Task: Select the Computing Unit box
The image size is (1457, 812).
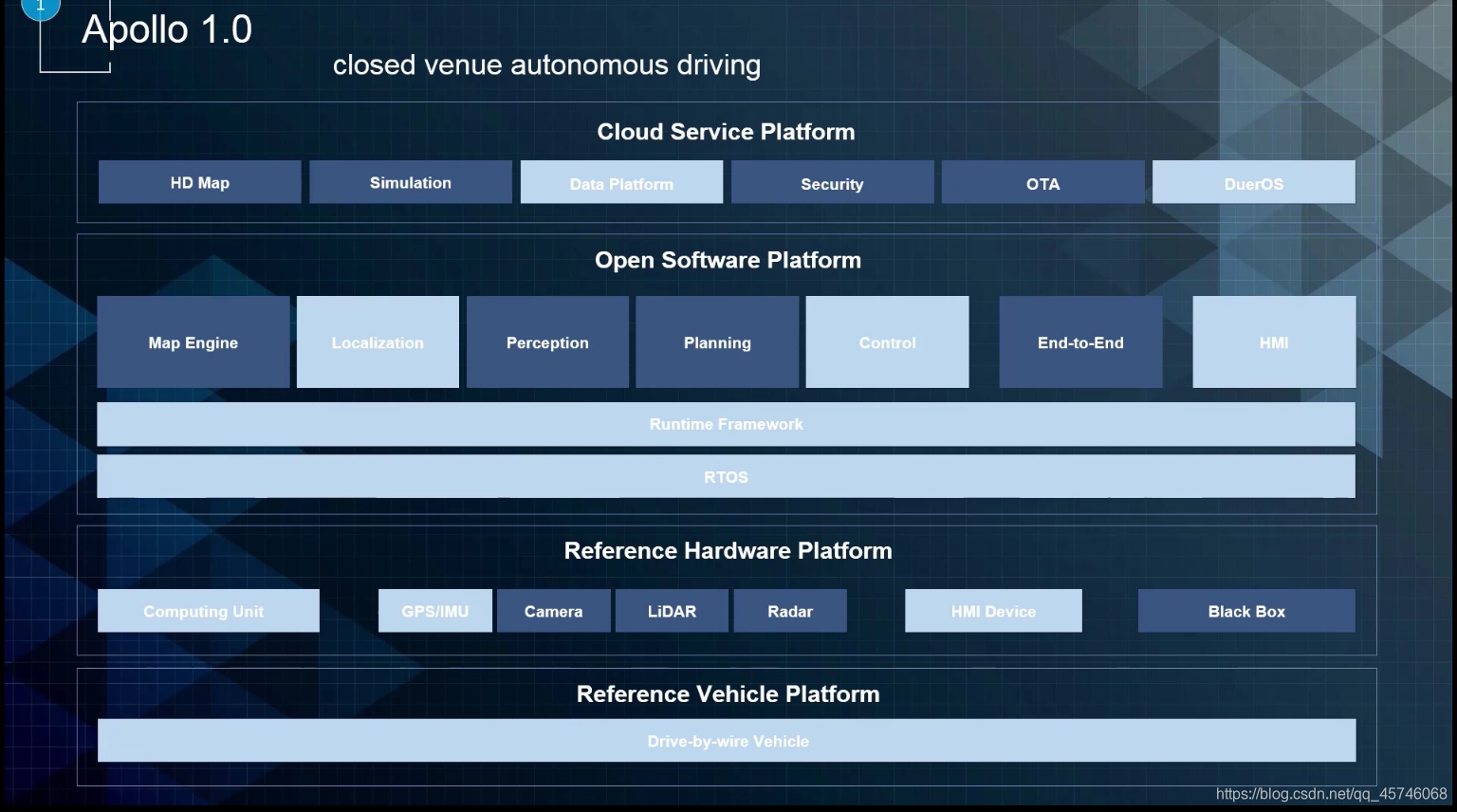Action: pyautogui.click(x=208, y=611)
